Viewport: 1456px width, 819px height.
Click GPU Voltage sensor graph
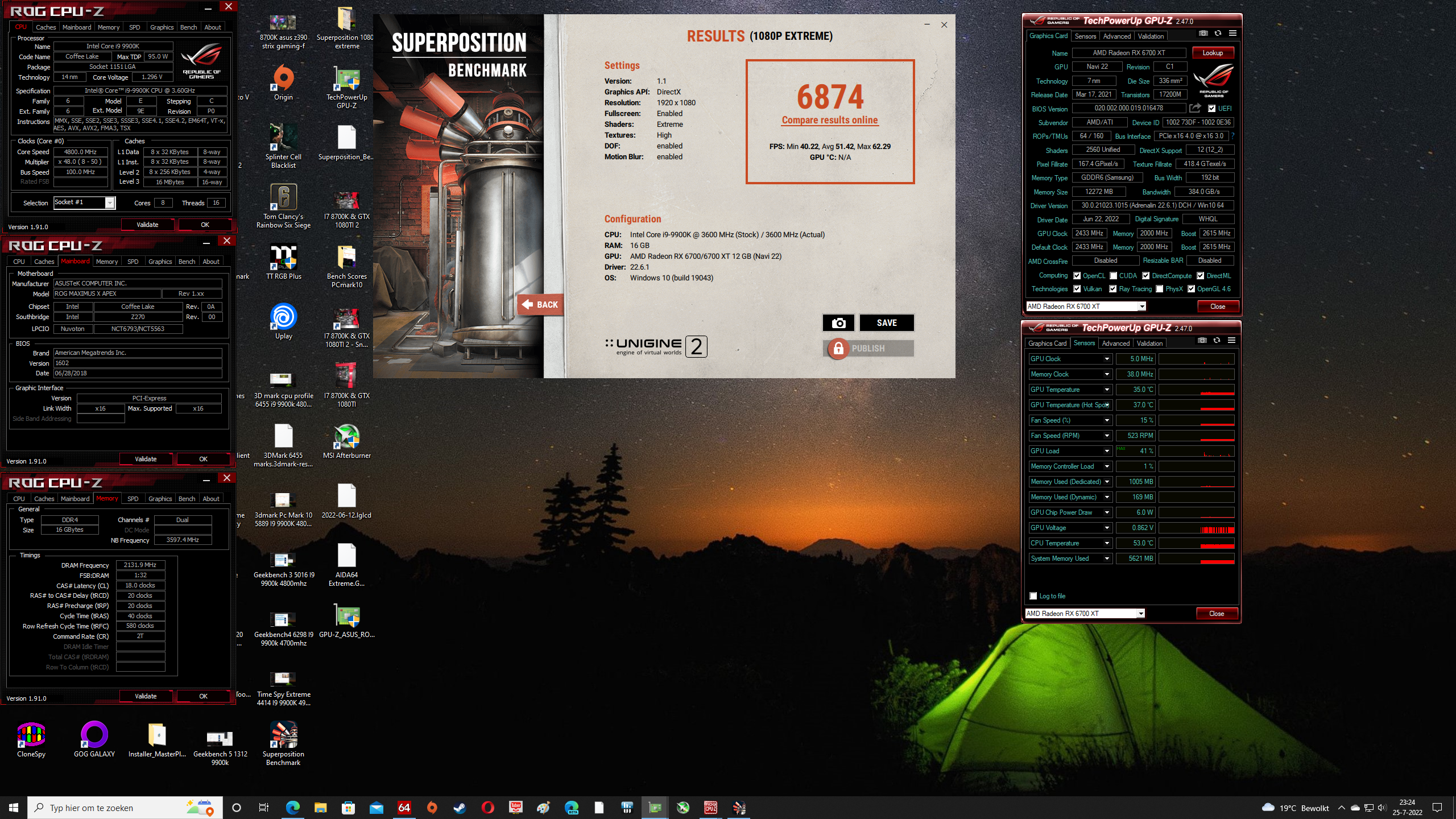pyautogui.click(x=1197, y=528)
